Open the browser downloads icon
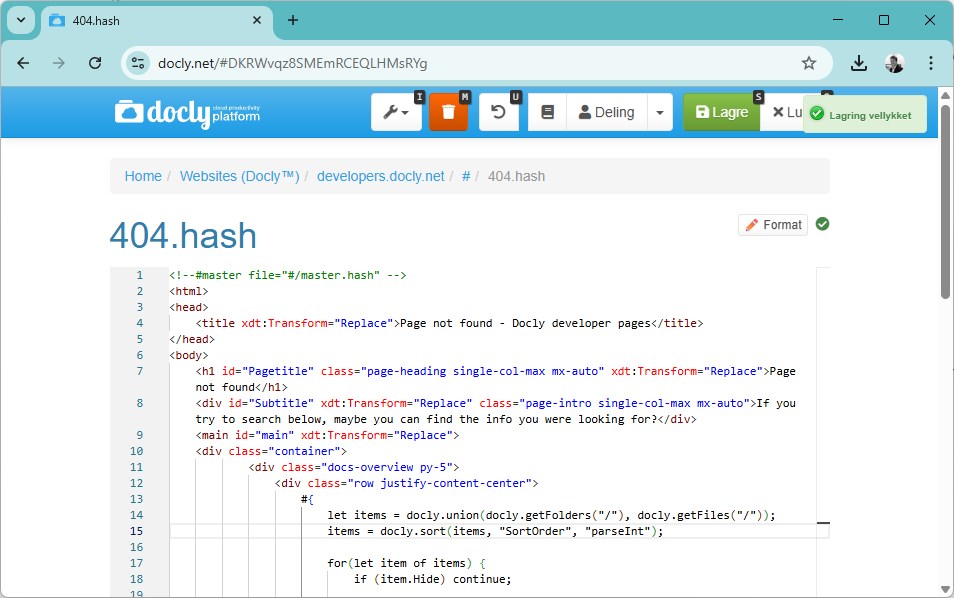Viewport: 954px width, 598px height. point(858,63)
